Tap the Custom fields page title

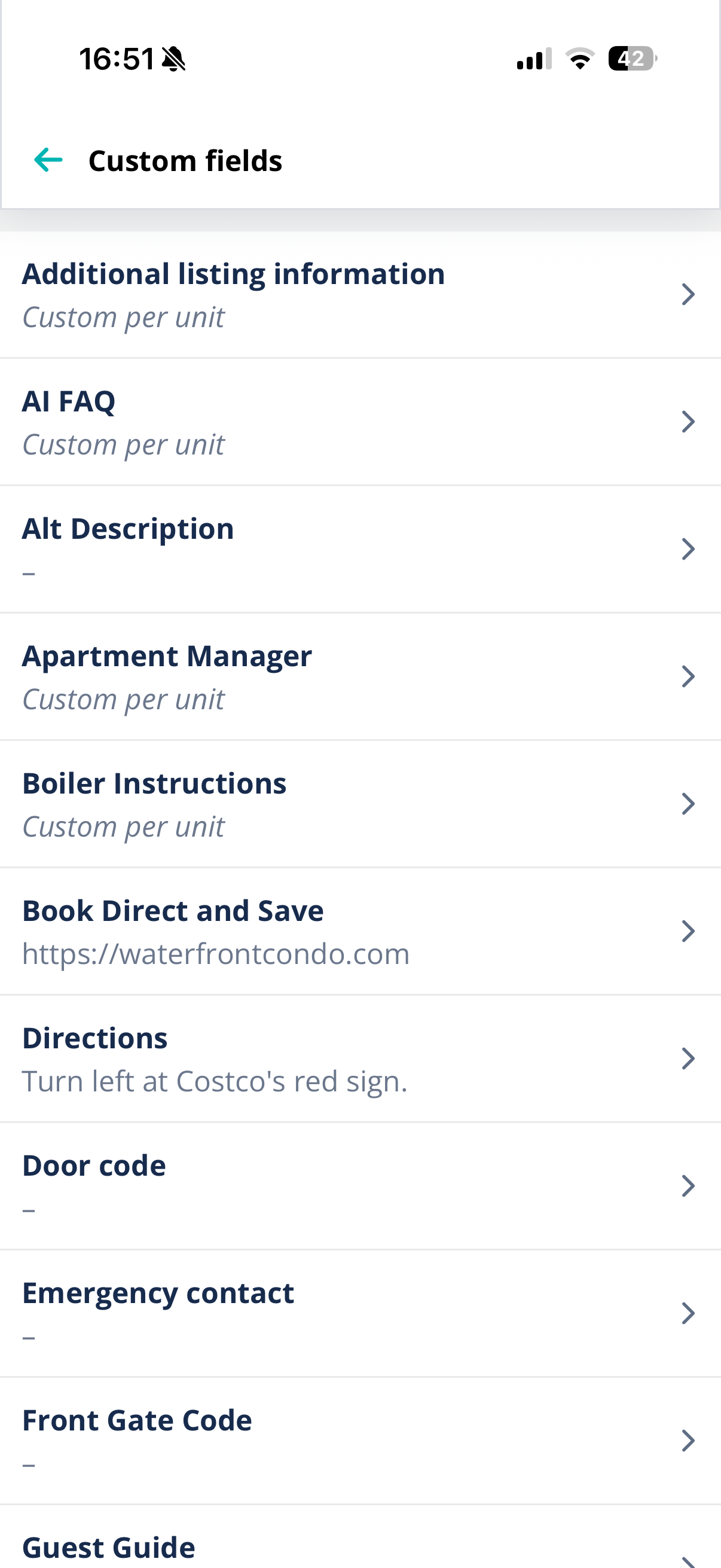point(185,161)
